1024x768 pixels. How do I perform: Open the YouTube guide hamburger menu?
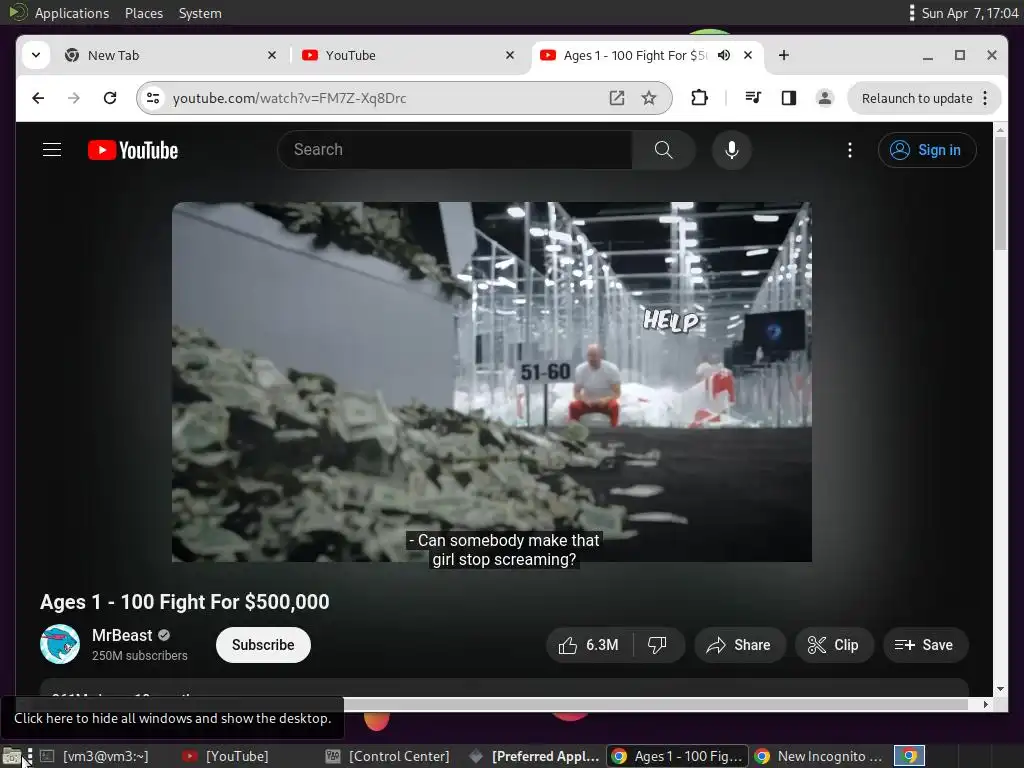pos(52,150)
